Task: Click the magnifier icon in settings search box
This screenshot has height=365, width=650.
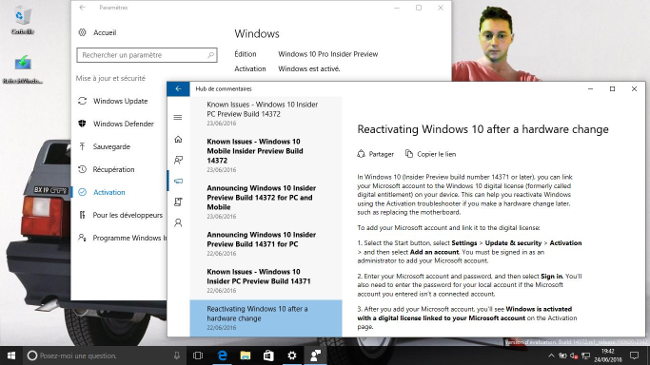Action: 211,55
